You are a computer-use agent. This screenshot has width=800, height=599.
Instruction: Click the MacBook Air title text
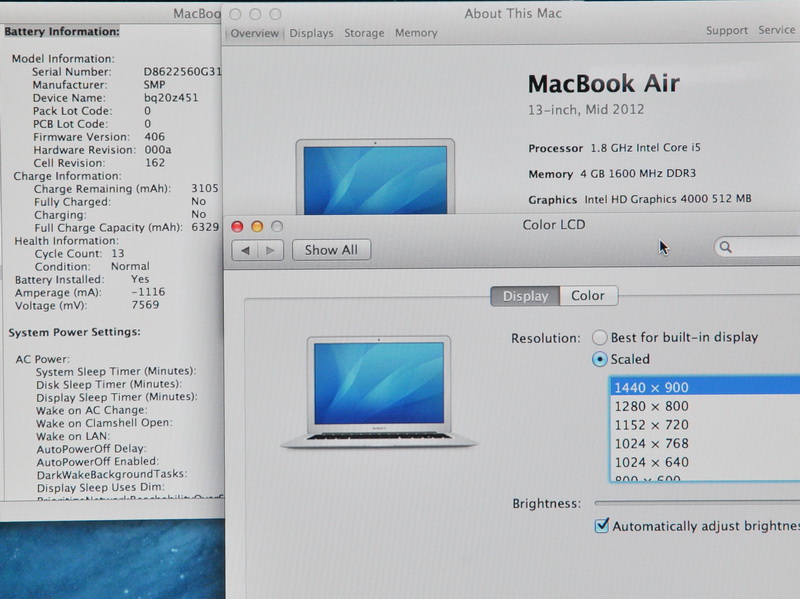[x=604, y=84]
